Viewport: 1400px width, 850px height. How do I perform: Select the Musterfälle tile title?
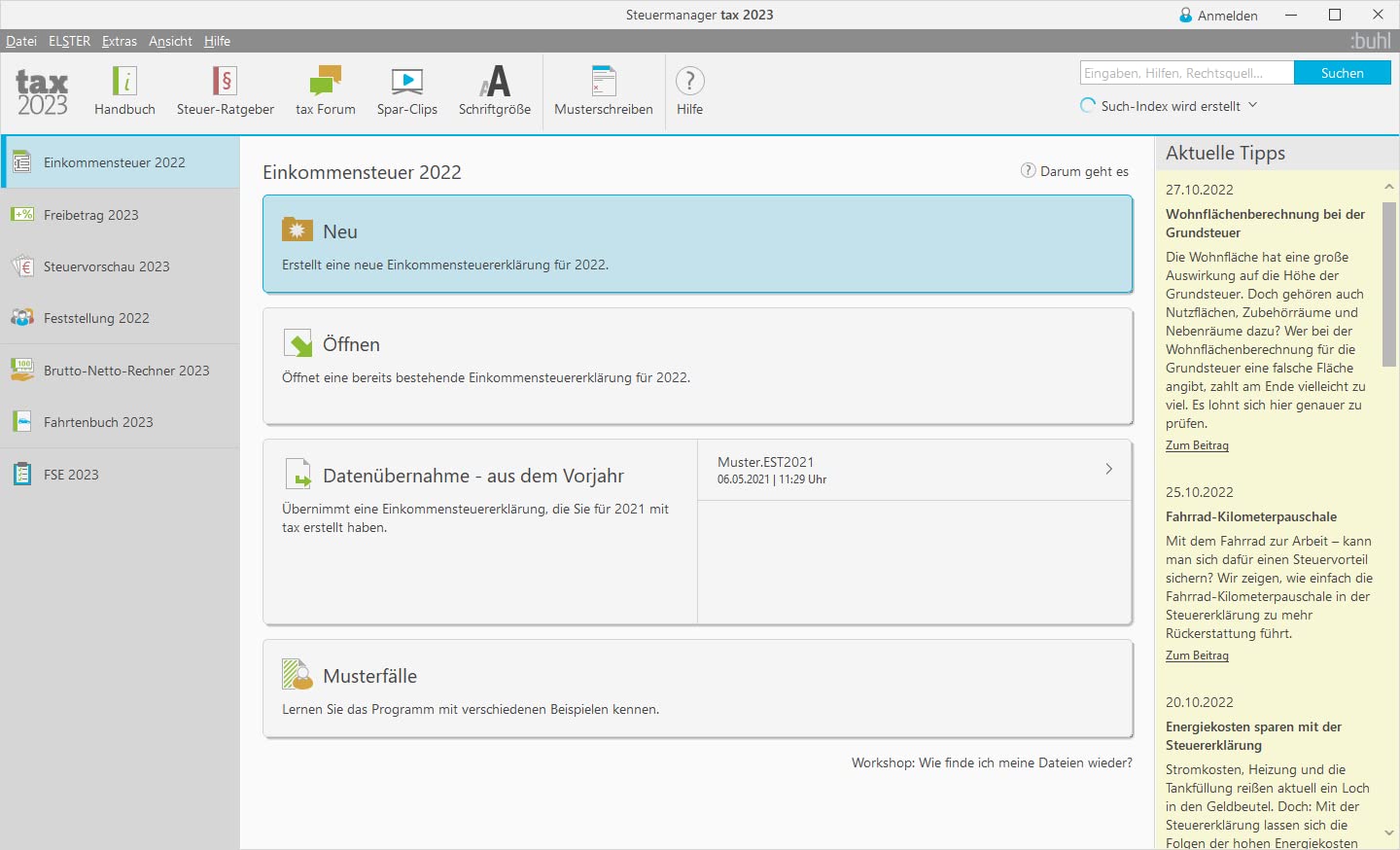coord(369,676)
